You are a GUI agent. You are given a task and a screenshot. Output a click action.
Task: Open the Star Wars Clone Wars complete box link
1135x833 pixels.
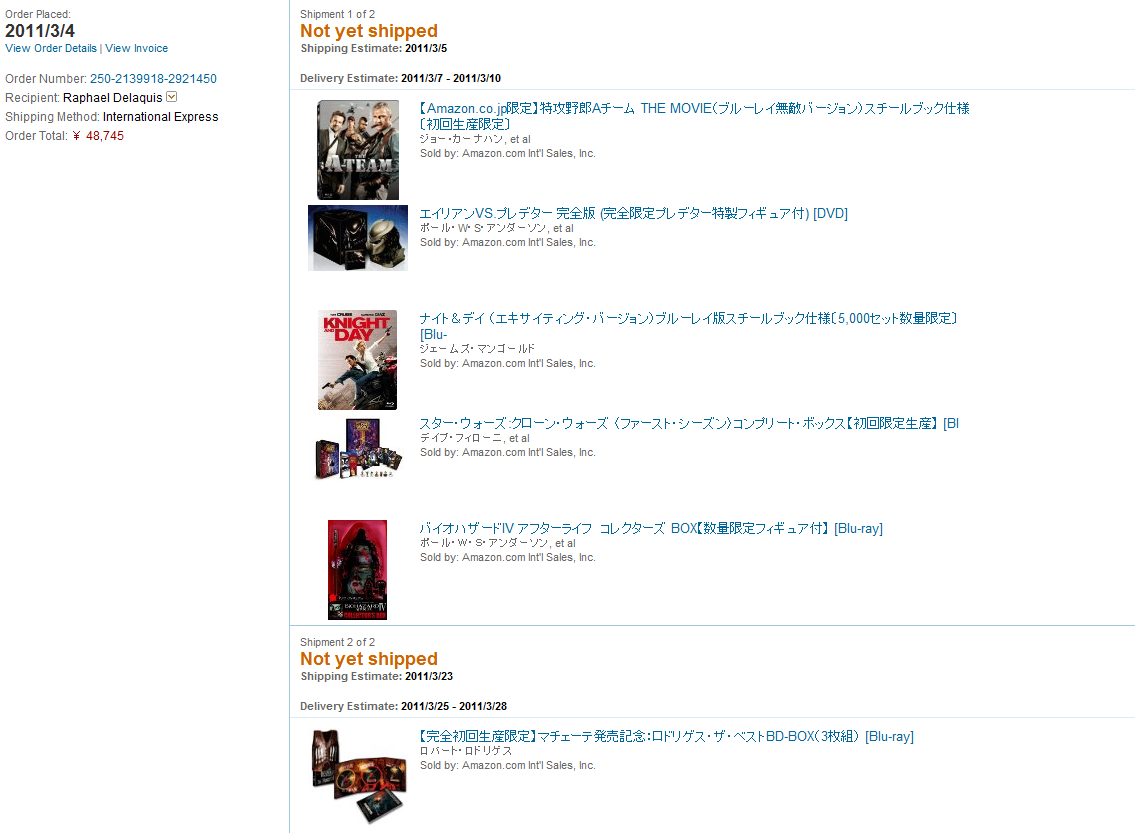(x=689, y=423)
